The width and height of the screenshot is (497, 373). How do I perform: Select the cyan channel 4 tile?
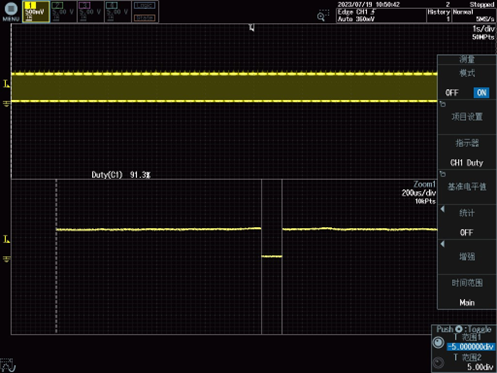click(118, 12)
